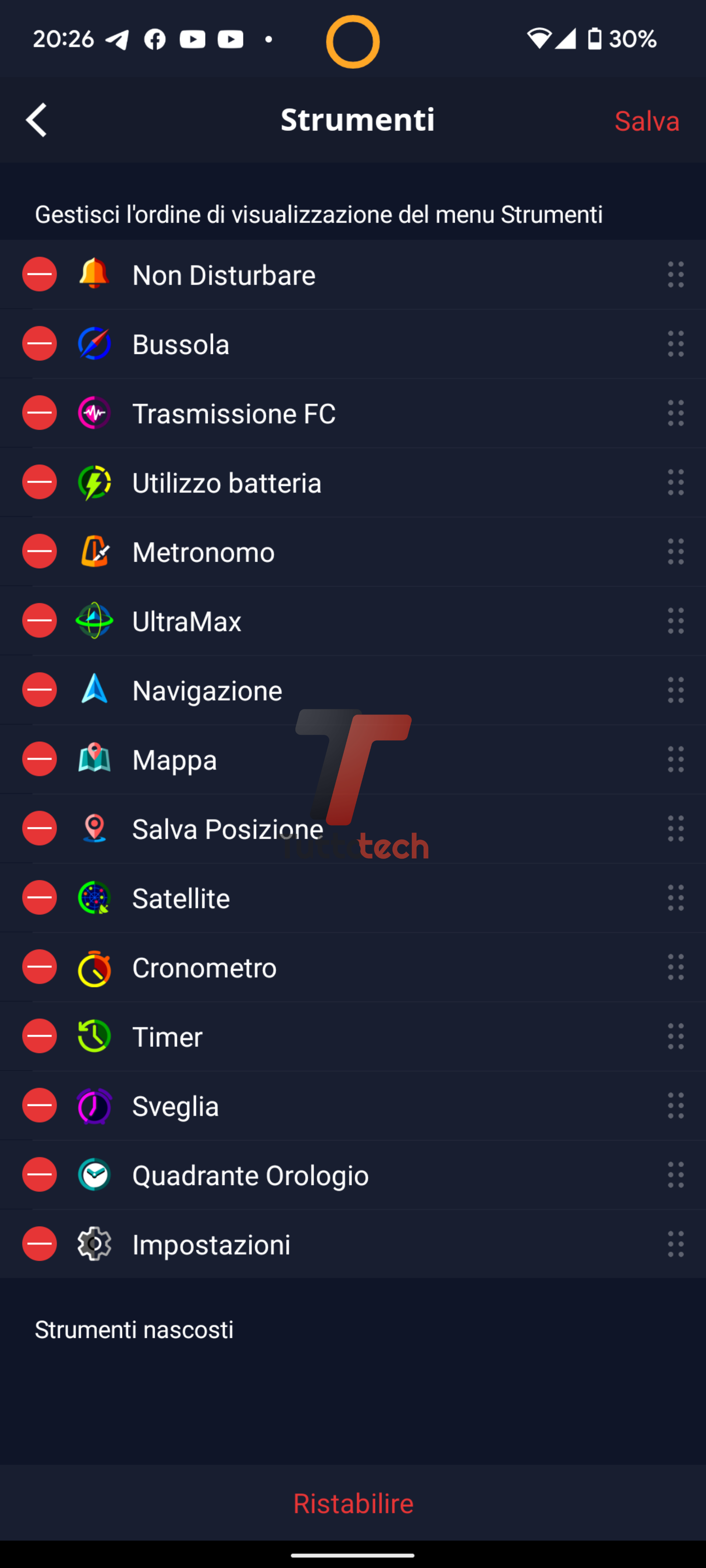Tap the Trasmissione FC heart rate icon

click(95, 413)
